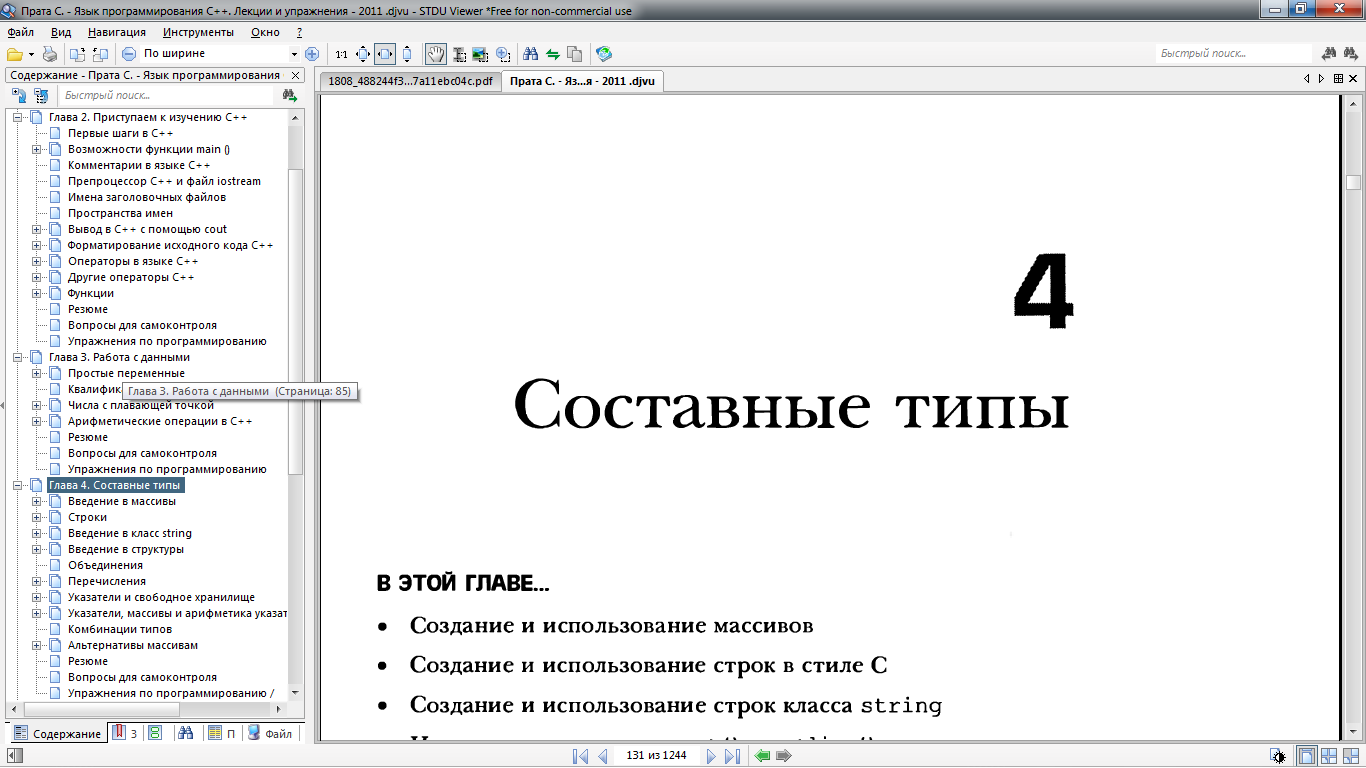
Task: Select 'Объединения' section in contents
Action: (105, 565)
